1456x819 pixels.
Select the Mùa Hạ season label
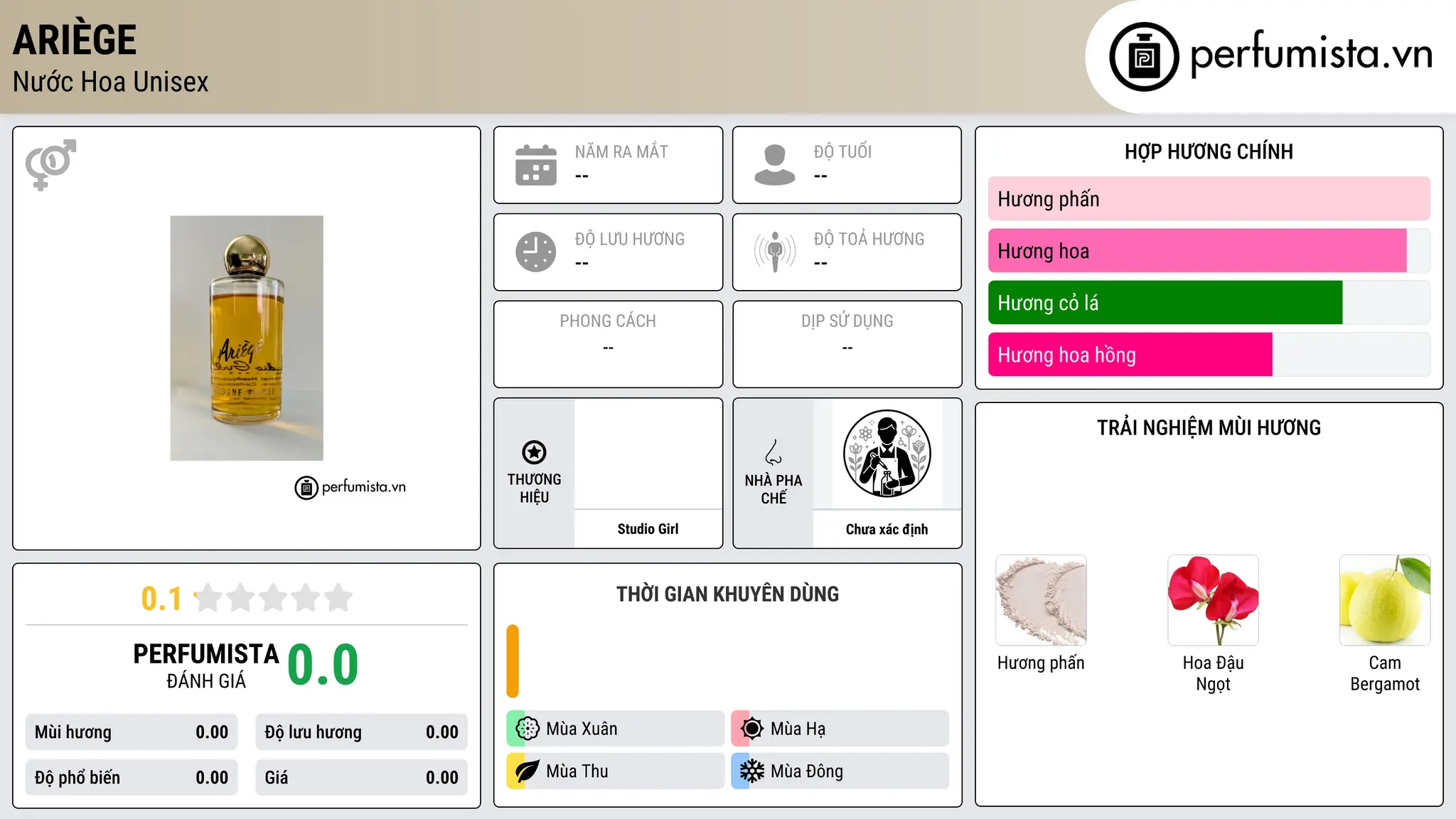pyautogui.click(x=798, y=729)
